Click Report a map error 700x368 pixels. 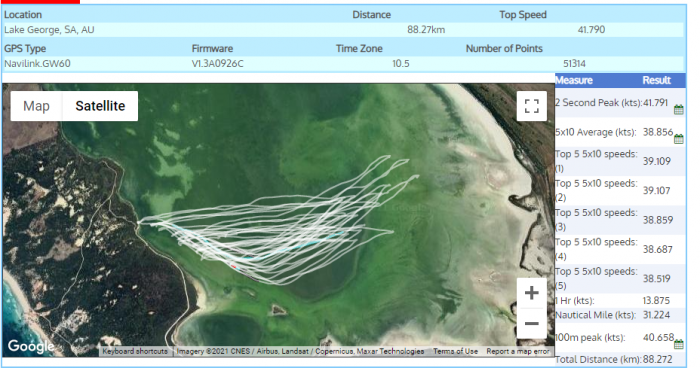[518, 351]
